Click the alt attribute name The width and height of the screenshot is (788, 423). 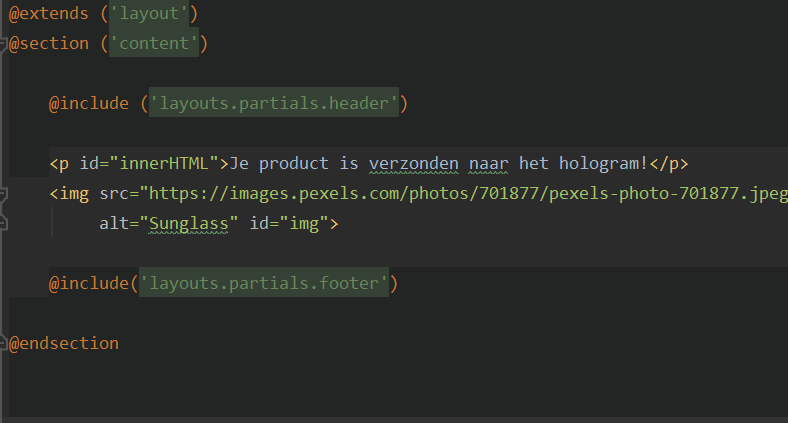click(x=114, y=224)
